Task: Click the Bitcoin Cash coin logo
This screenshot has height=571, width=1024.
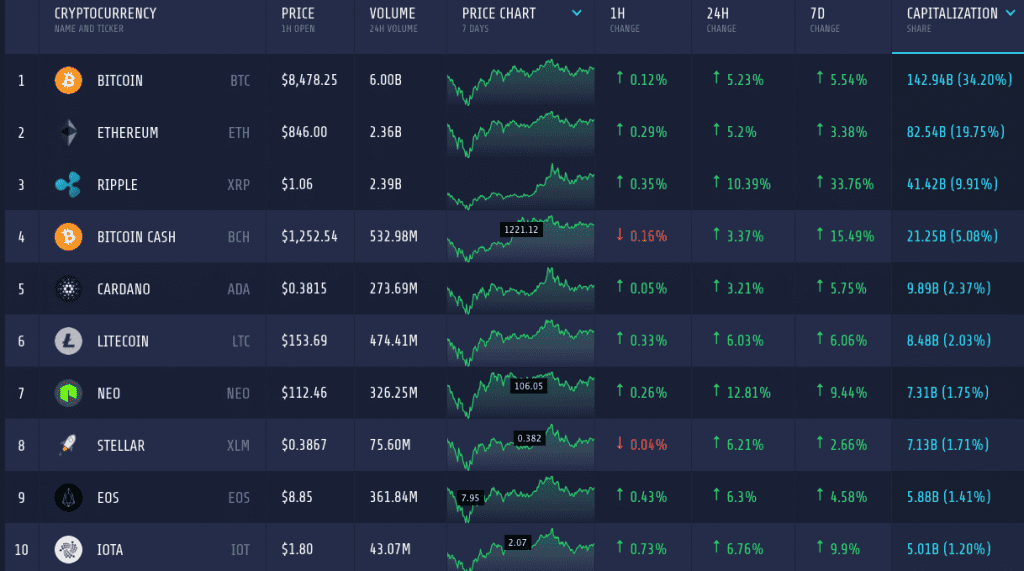Action: pos(68,237)
